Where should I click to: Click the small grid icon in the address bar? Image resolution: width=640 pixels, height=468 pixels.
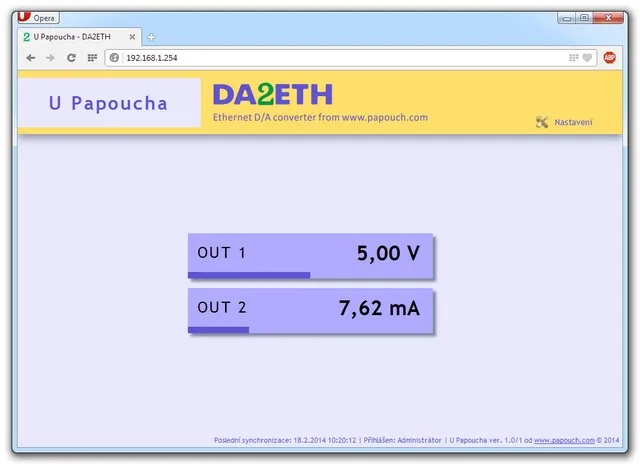coord(574,58)
